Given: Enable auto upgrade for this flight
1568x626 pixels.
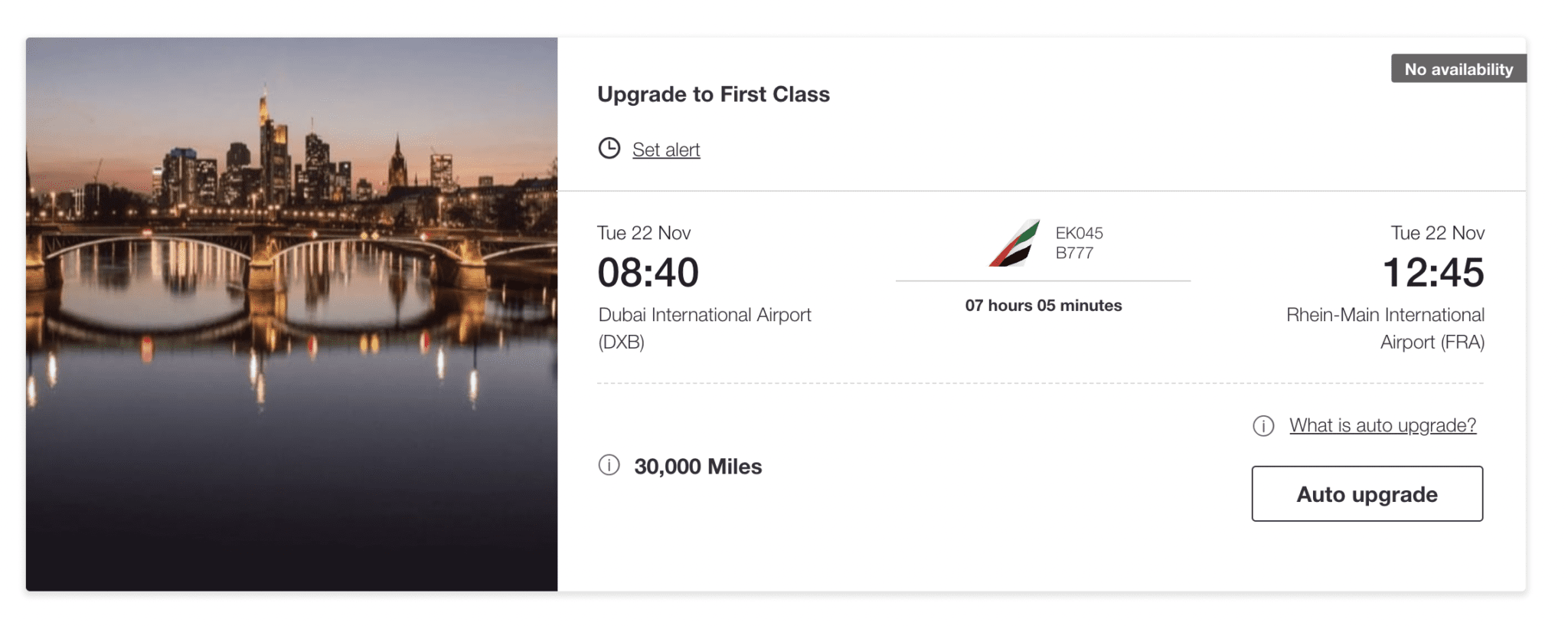Looking at the screenshot, I should 1366,494.
